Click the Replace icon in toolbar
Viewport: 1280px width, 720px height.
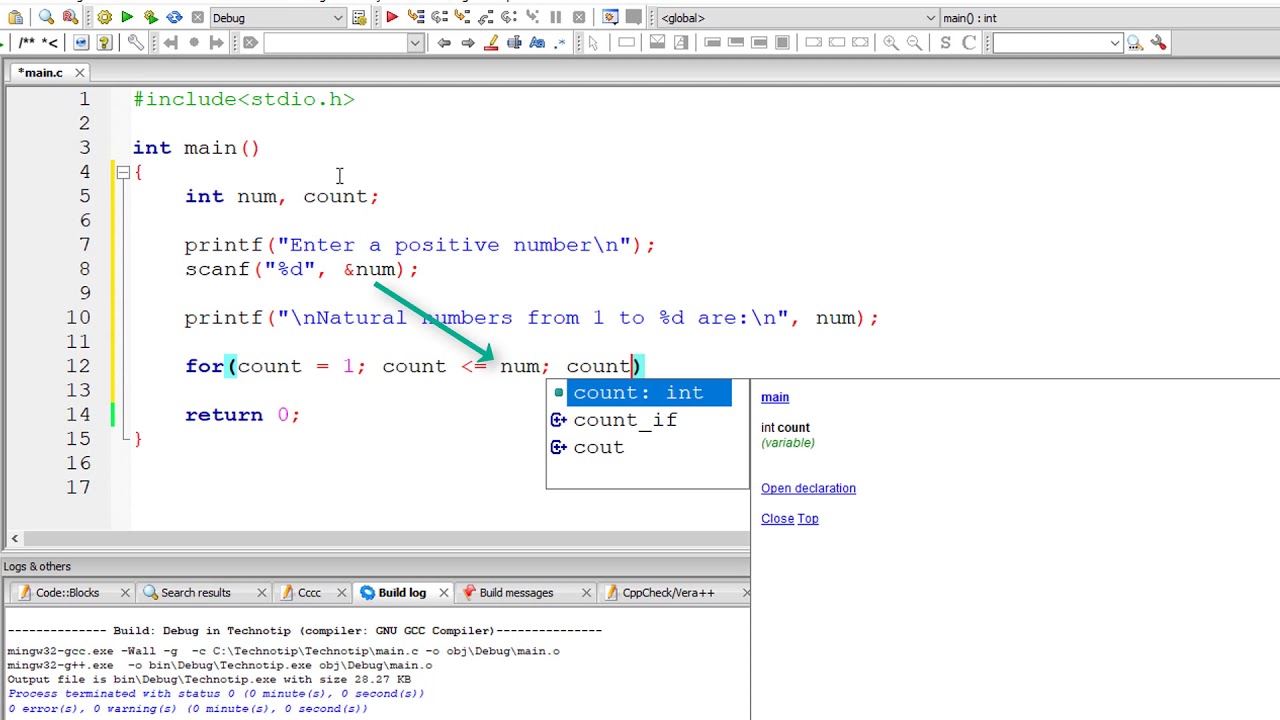pos(69,17)
